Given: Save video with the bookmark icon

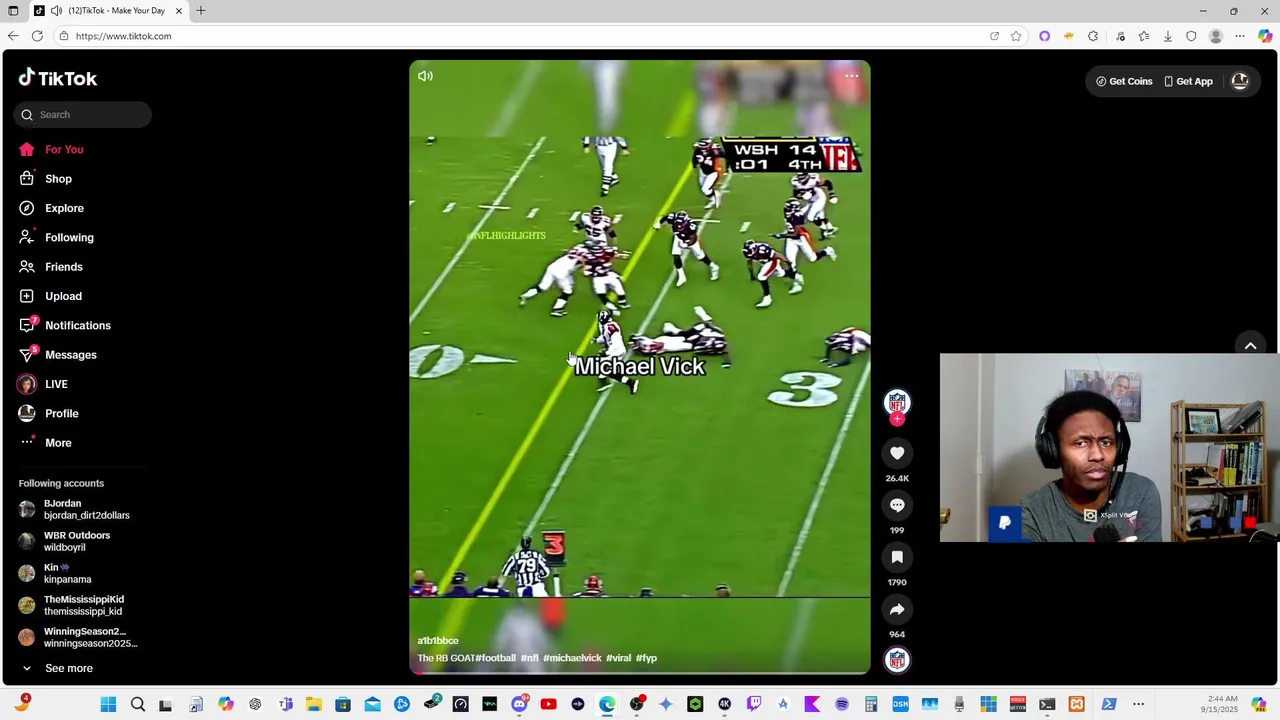Looking at the screenshot, I should tap(897, 557).
